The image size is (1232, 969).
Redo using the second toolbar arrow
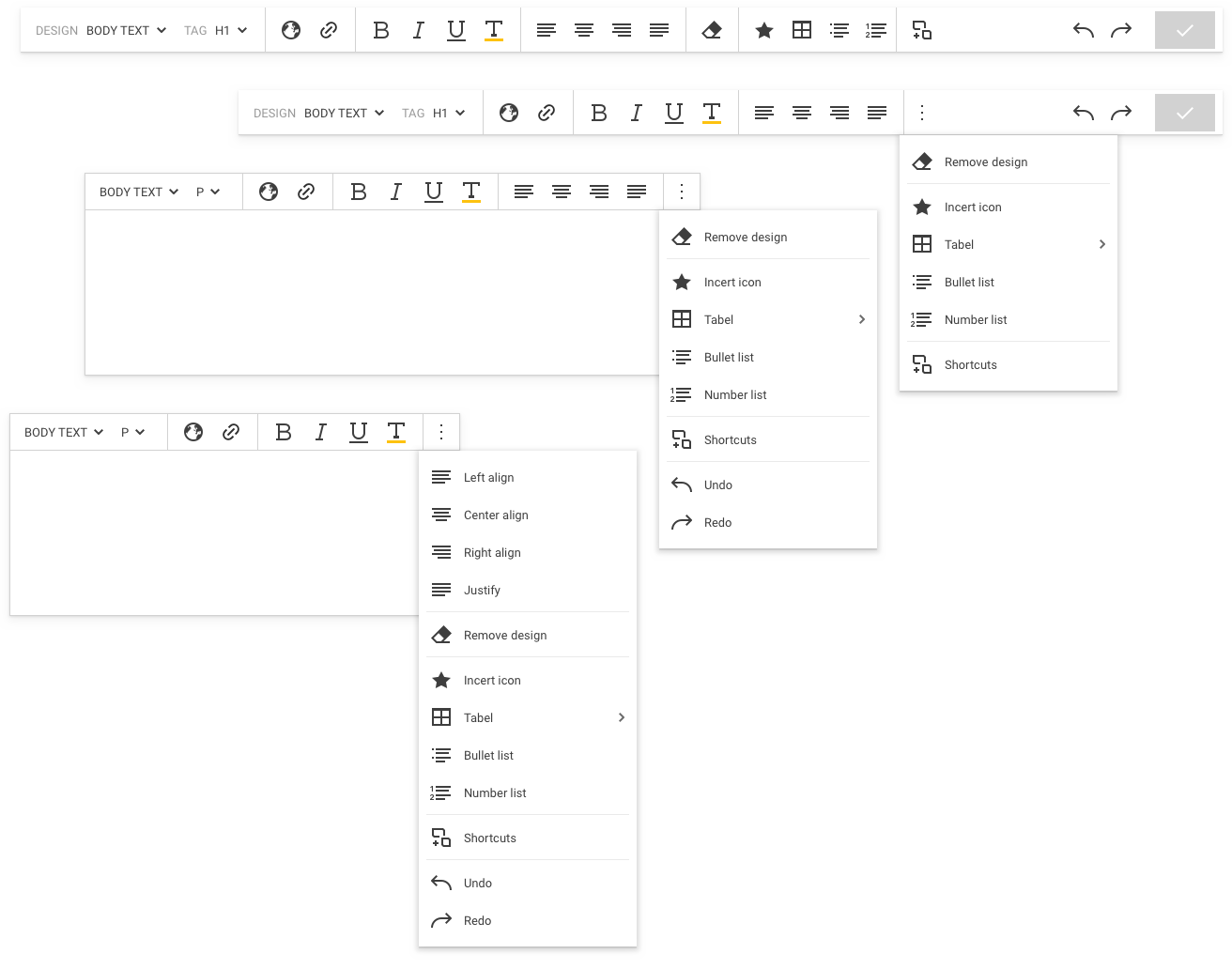point(1121,113)
